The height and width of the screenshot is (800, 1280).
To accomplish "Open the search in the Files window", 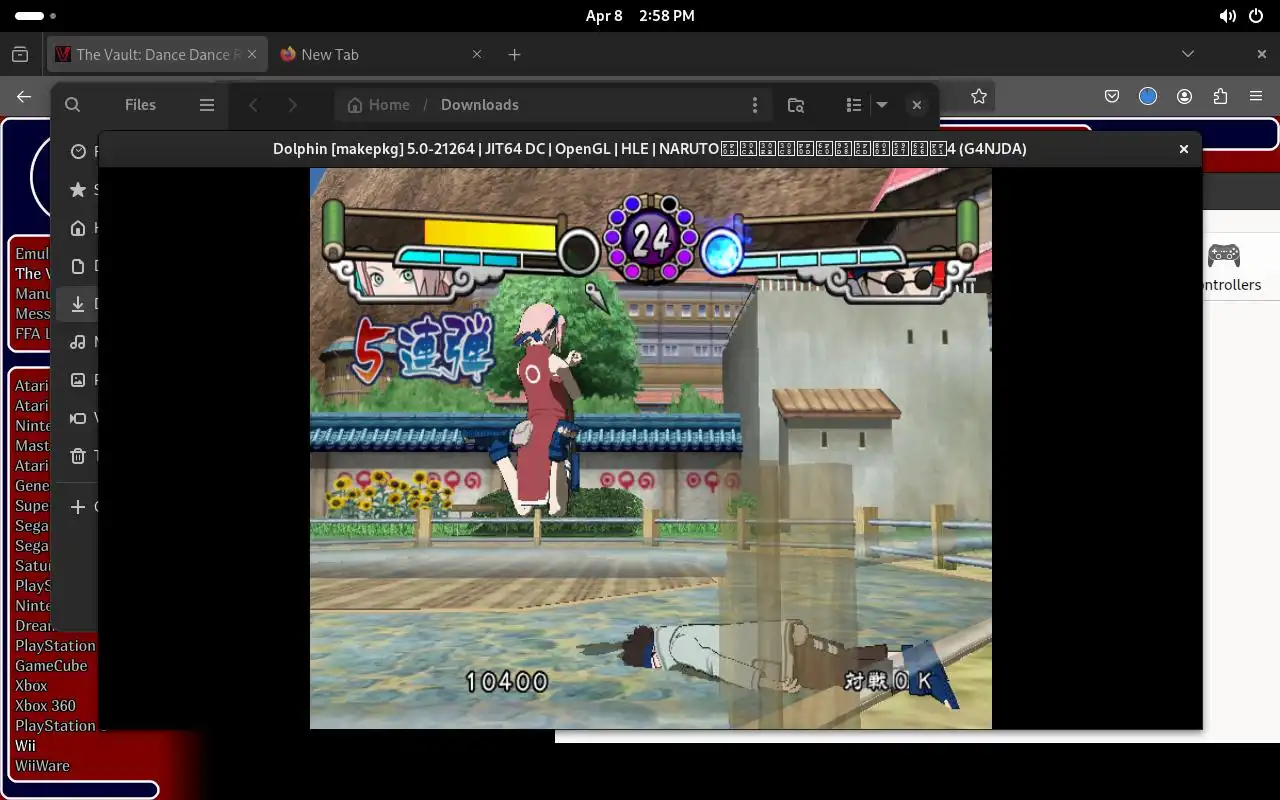I will tap(72, 104).
